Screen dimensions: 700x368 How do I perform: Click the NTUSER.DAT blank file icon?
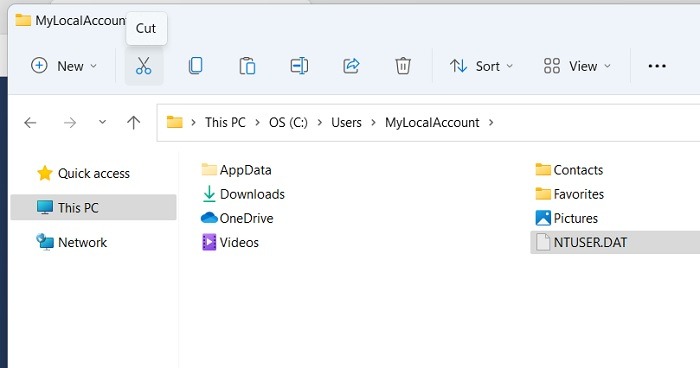pos(543,242)
